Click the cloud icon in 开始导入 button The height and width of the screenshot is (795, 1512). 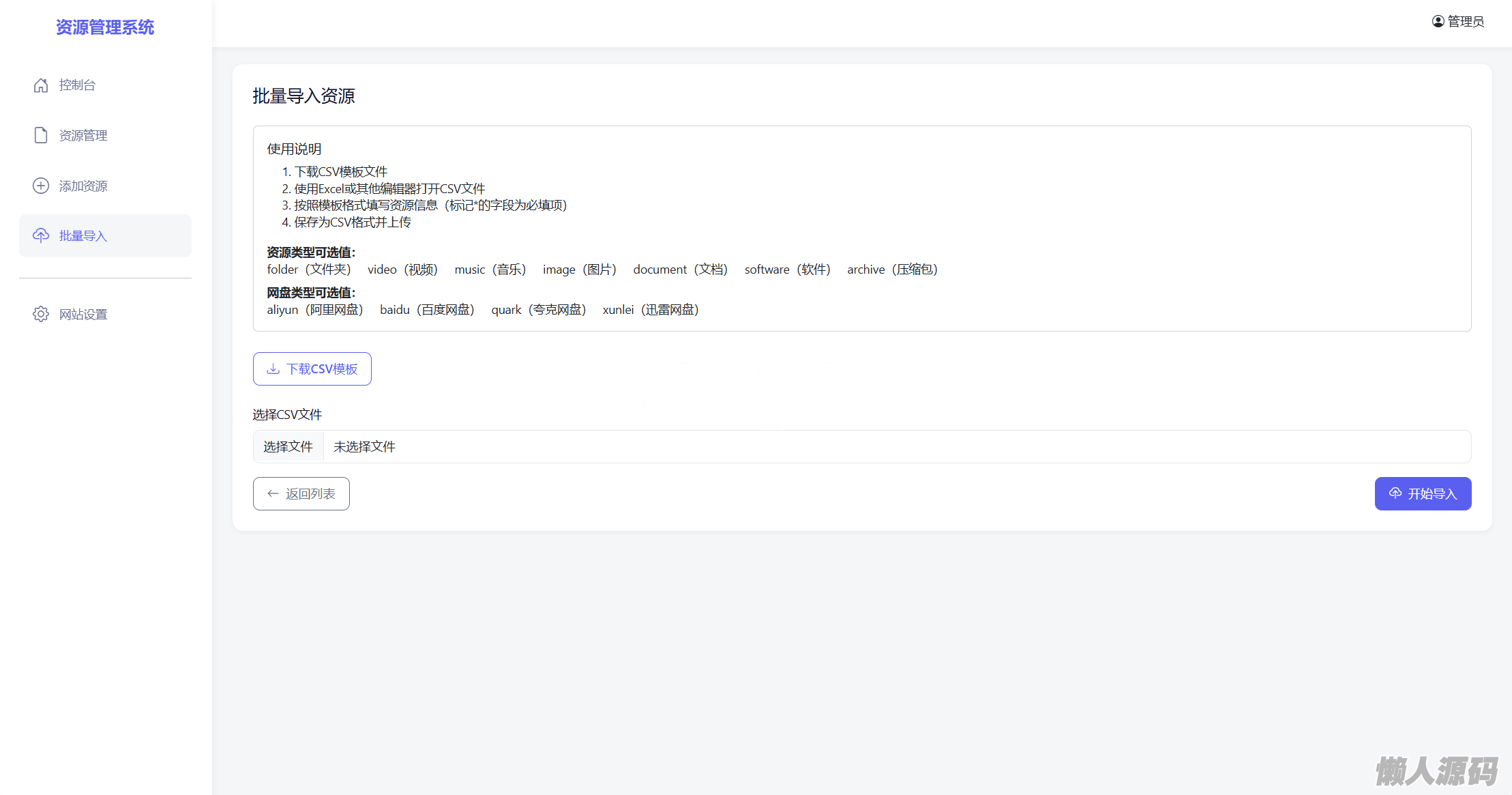click(1395, 493)
